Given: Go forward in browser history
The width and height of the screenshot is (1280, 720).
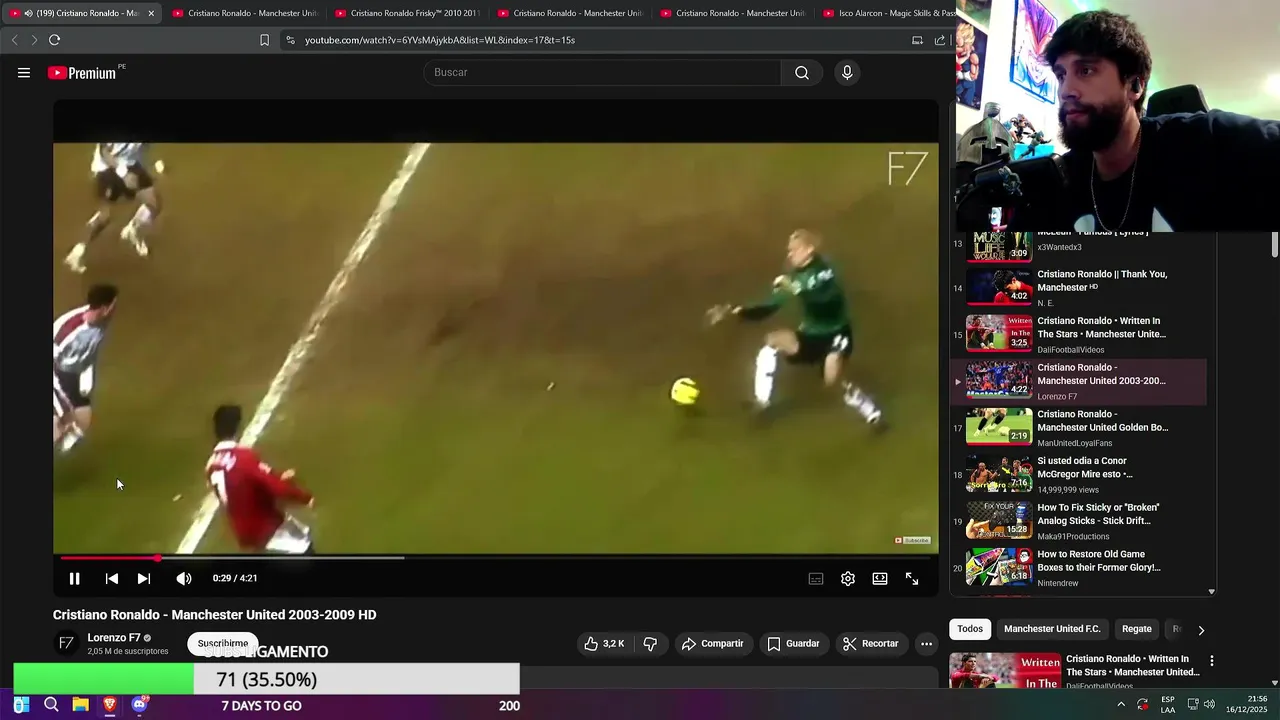Looking at the screenshot, I should 34,40.
